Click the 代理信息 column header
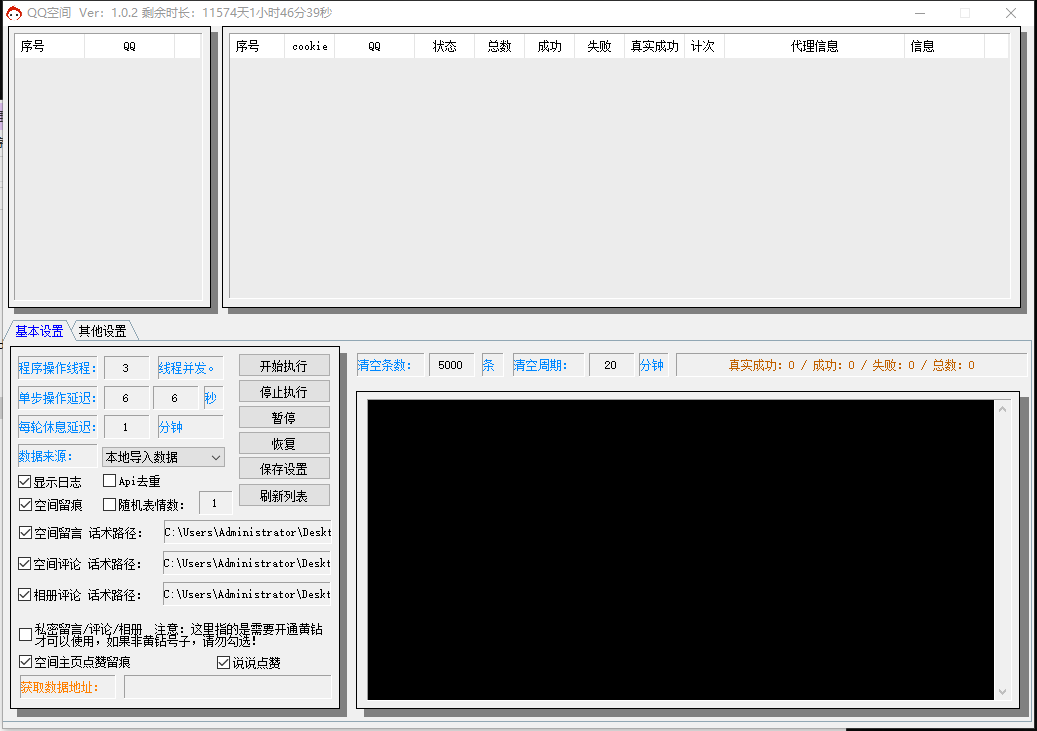 (x=814, y=46)
